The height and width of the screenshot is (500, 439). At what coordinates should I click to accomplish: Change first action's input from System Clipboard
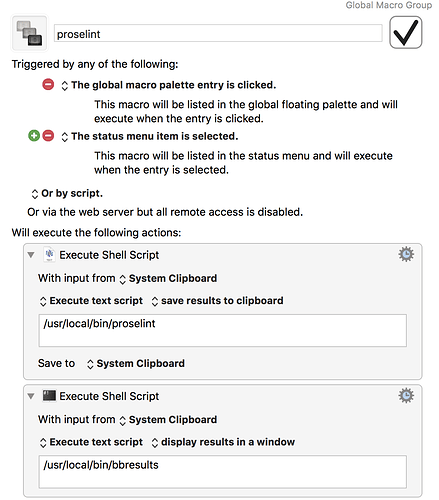168,279
